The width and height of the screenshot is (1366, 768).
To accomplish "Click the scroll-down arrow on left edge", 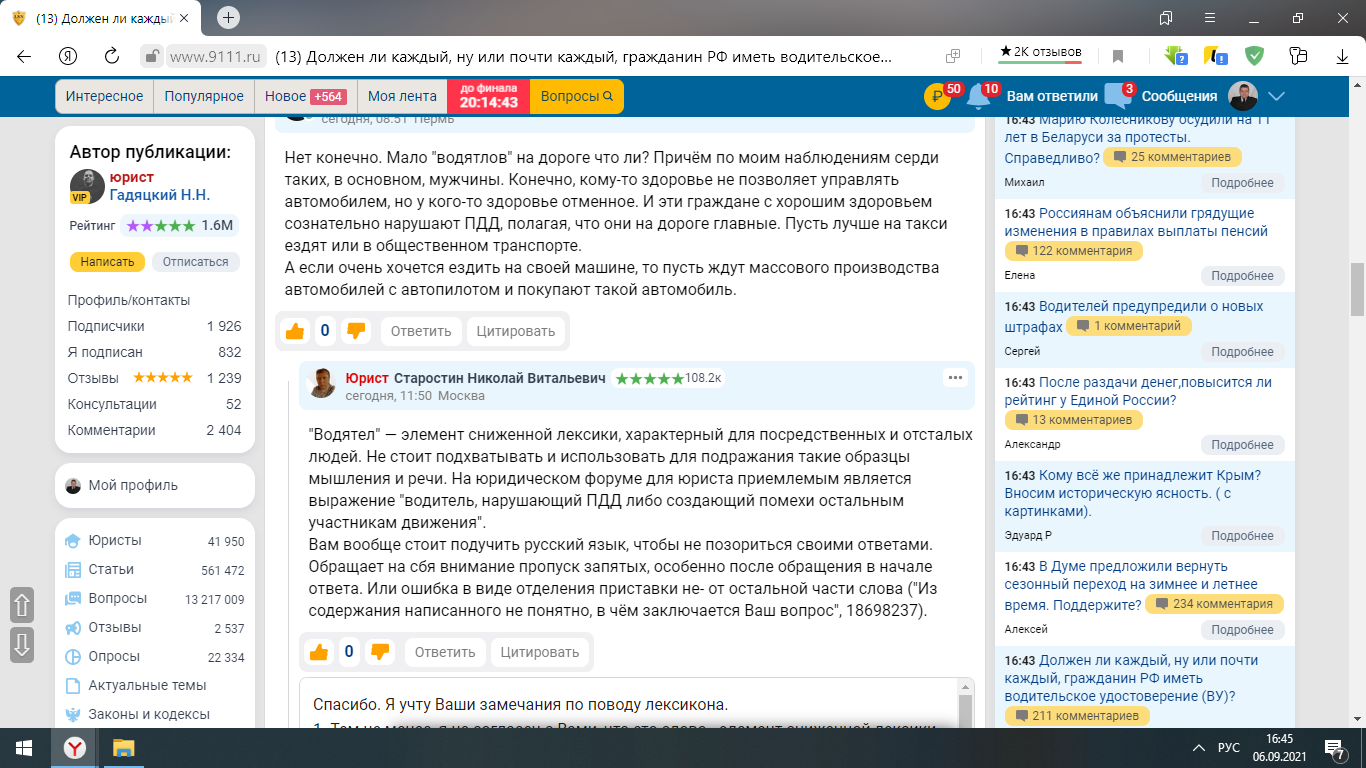I will coord(22,645).
